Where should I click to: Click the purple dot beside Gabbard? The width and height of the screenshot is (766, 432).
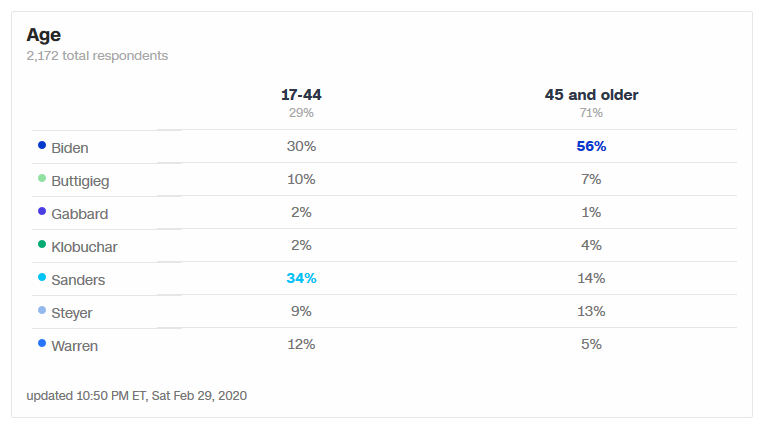pos(42,212)
